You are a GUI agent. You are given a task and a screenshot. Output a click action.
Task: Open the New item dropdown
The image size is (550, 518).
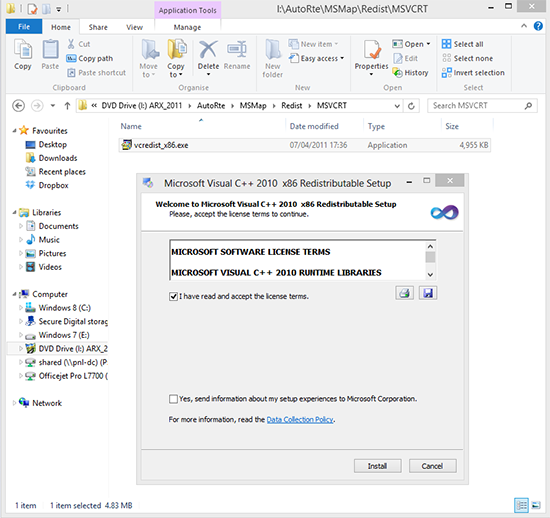(313, 44)
